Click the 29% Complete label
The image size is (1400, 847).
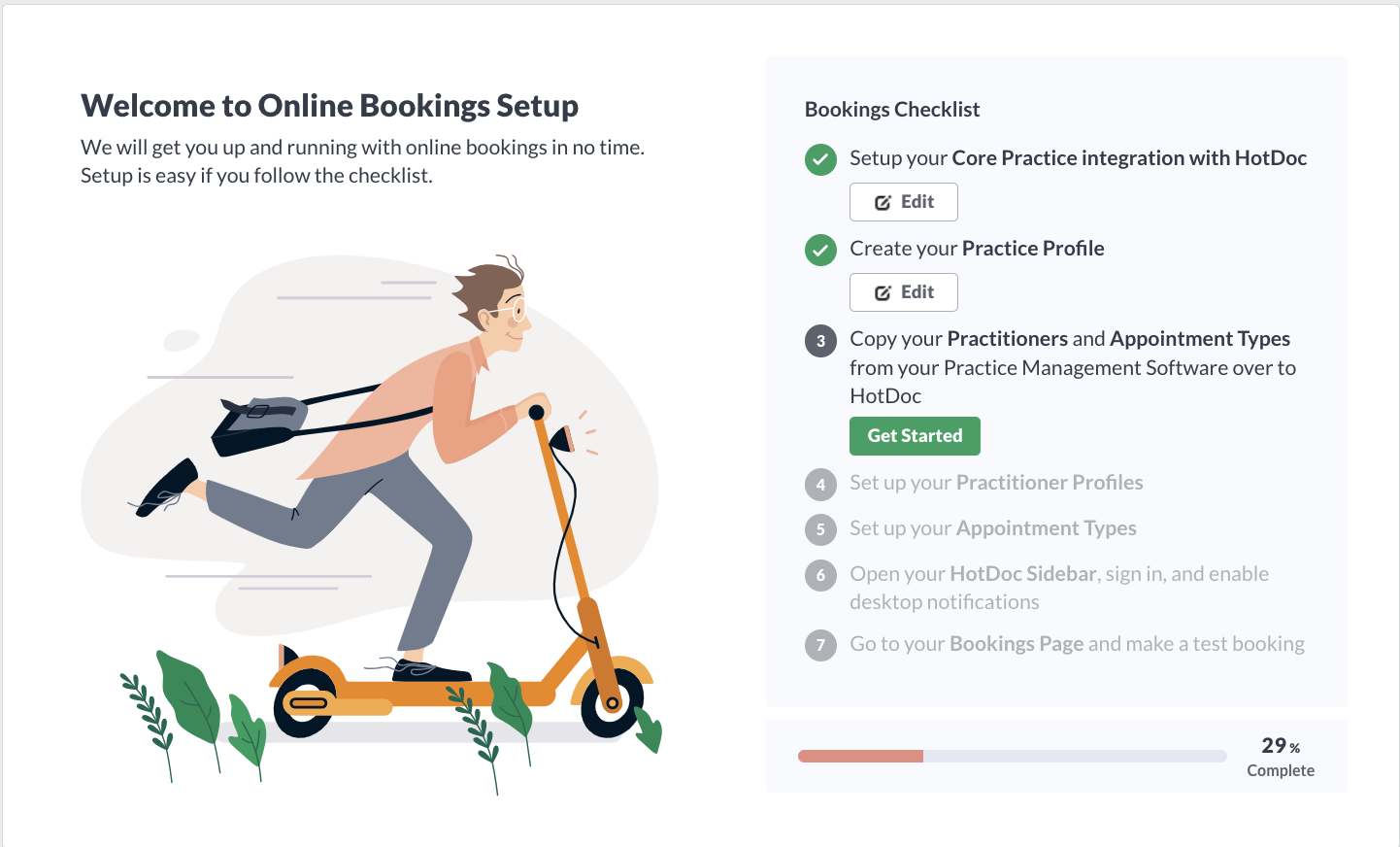click(1281, 757)
